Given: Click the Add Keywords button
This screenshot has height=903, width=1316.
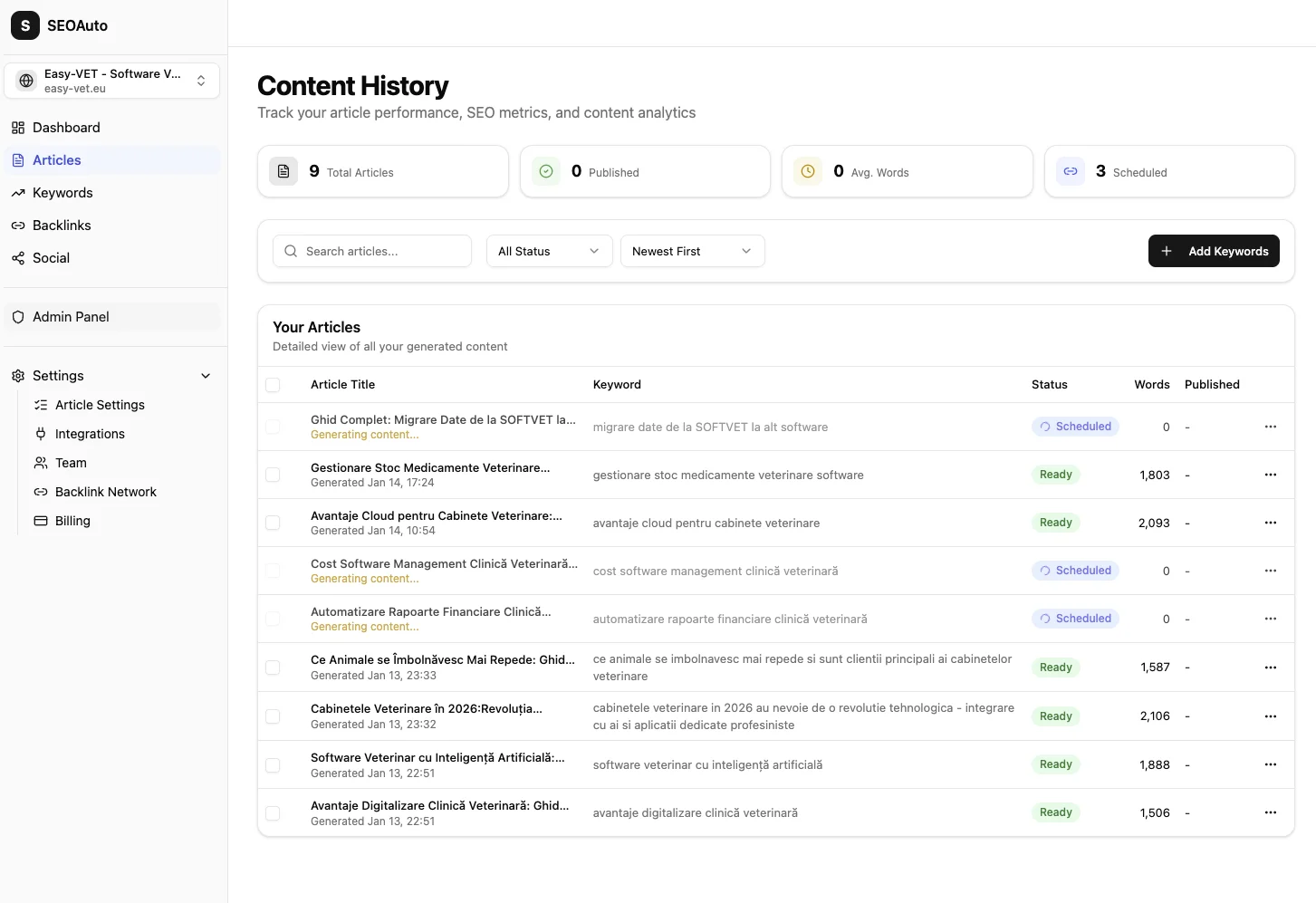Looking at the screenshot, I should pos(1214,251).
